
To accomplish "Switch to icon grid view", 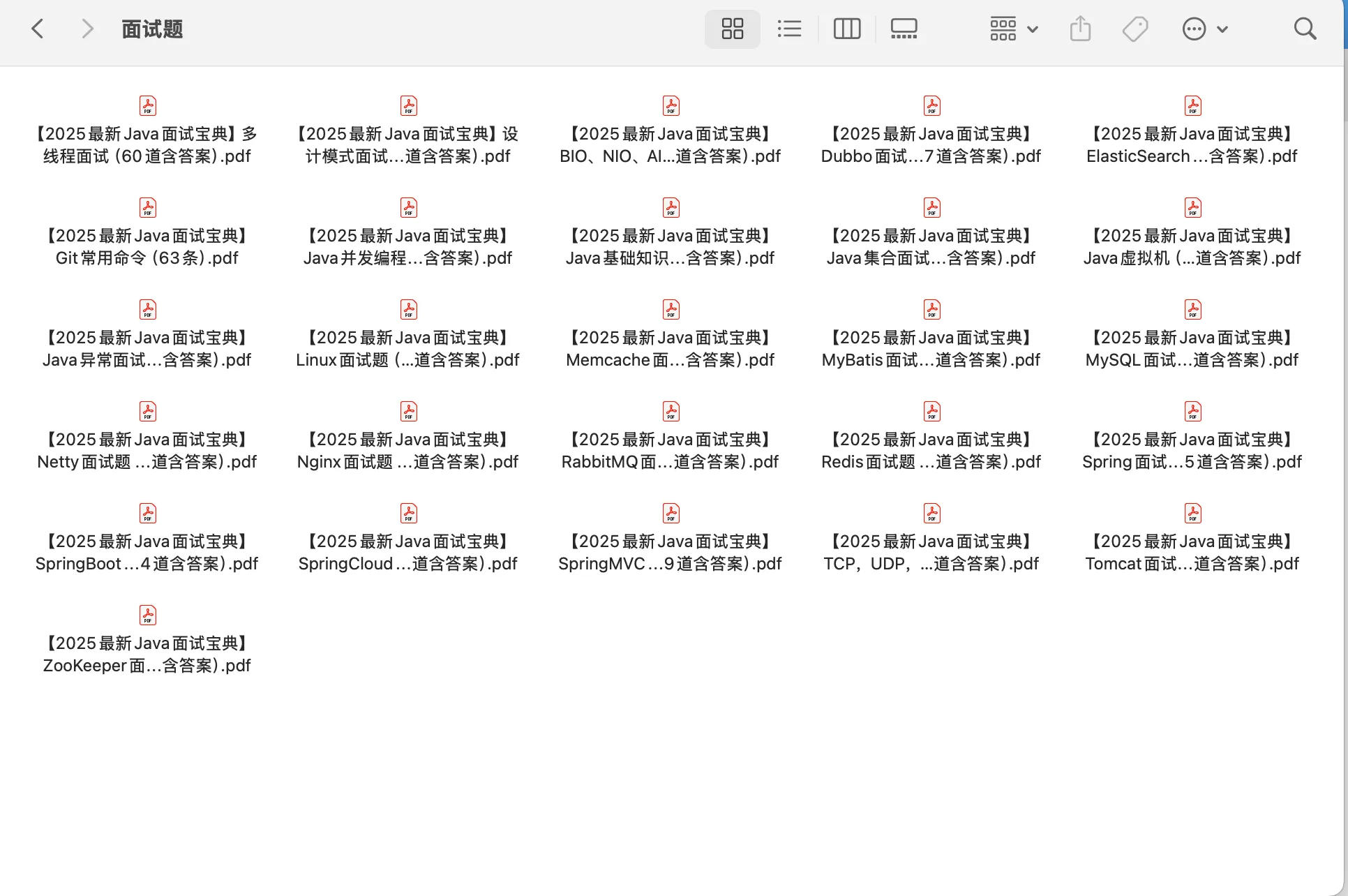I will (733, 29).
